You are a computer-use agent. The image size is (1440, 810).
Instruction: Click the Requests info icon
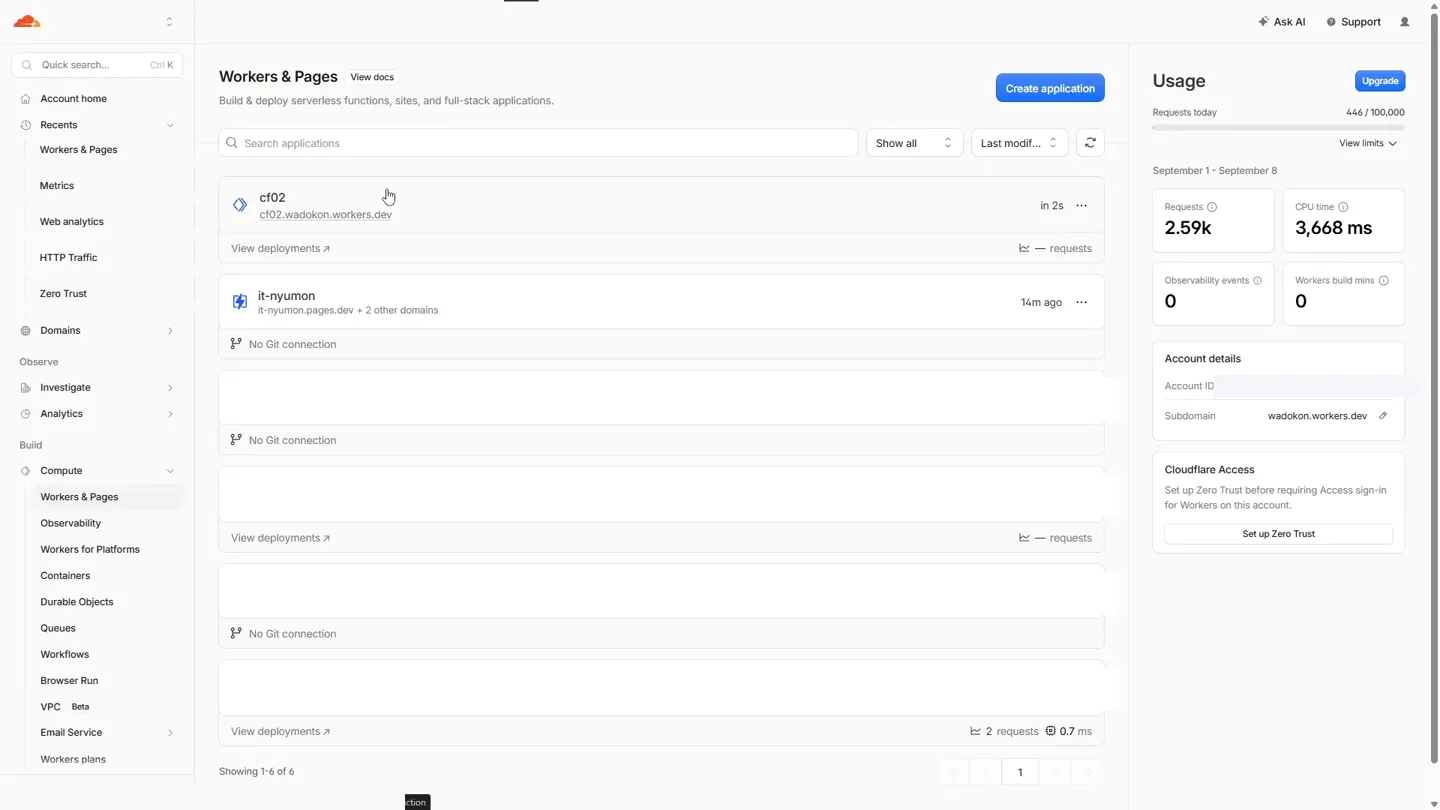pos(1212,207)
